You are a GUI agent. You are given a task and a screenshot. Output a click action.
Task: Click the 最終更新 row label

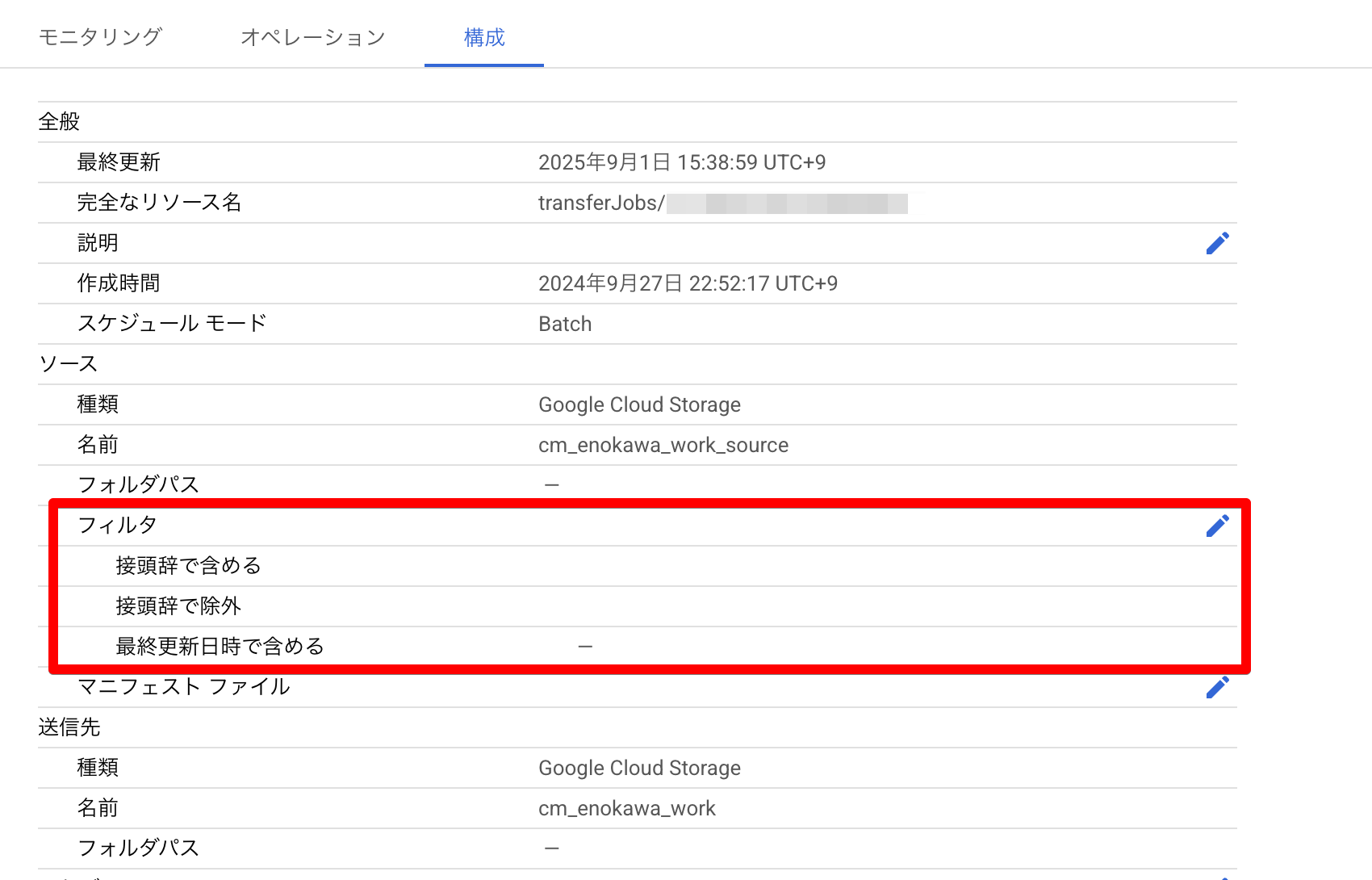click(119, 162)
